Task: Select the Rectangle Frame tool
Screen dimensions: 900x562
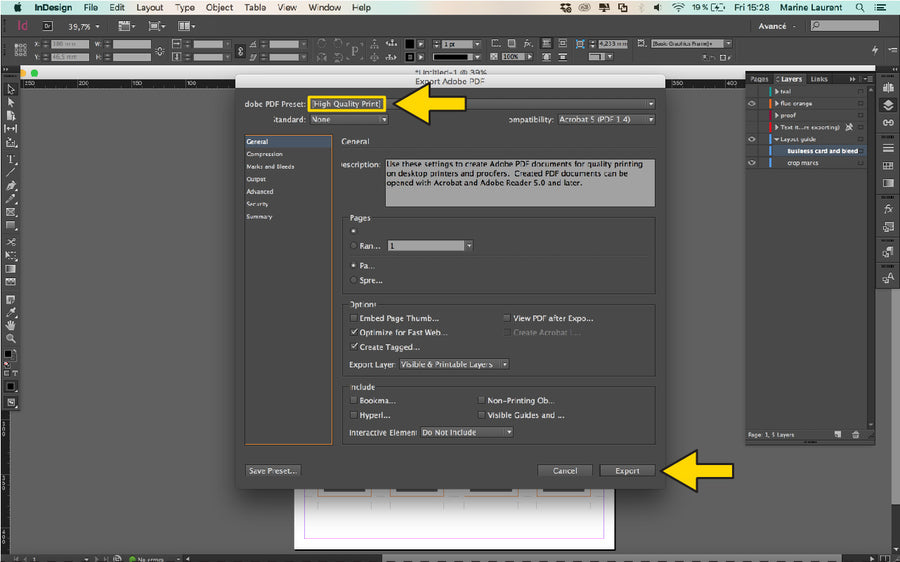Action: pyautogui.click(x=10, y=212)
